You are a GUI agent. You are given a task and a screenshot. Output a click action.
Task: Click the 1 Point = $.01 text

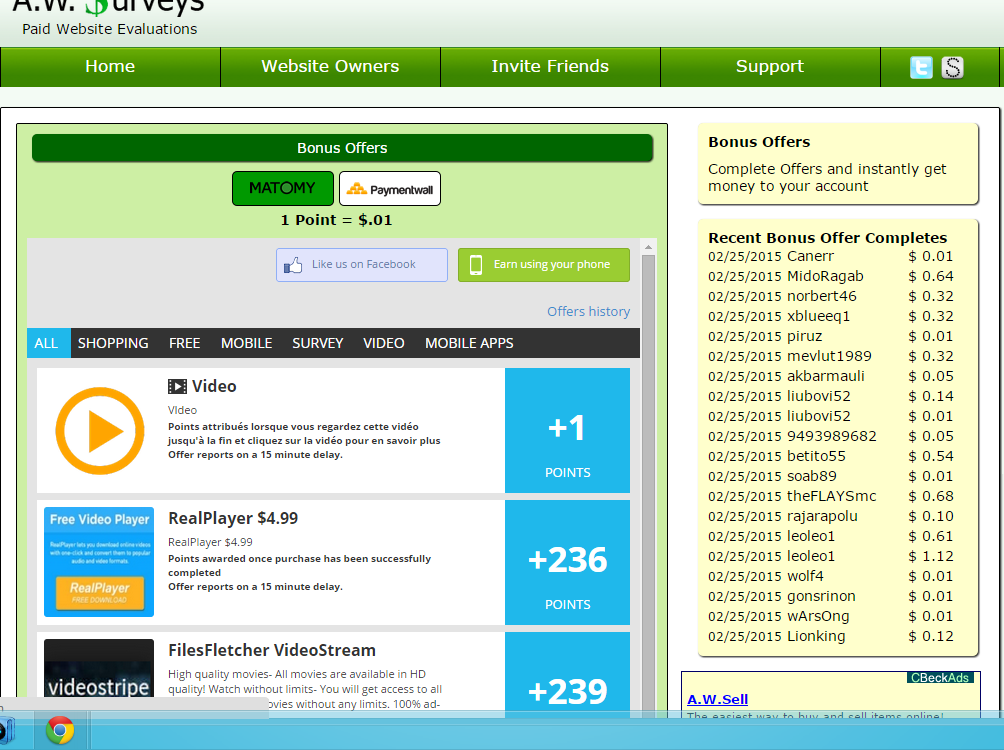point(336,220)
